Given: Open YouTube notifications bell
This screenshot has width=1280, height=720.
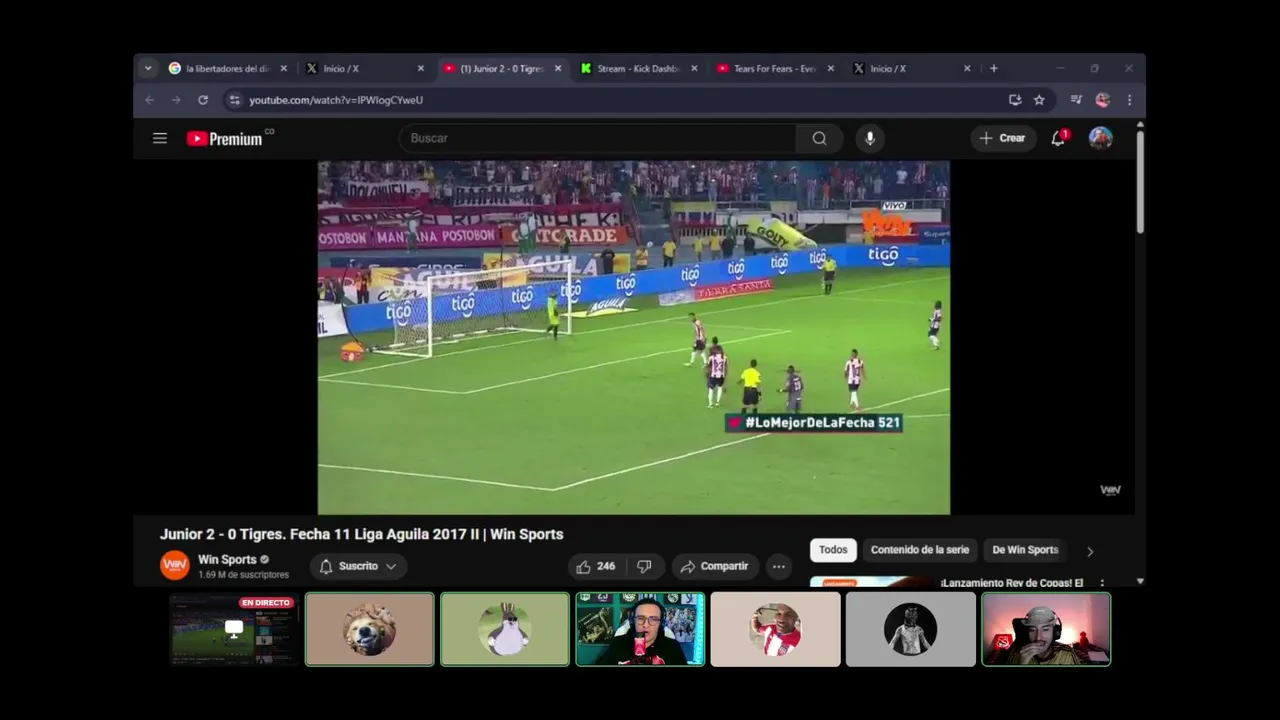Looking at the screenshot, I should tap(1058, 138).
